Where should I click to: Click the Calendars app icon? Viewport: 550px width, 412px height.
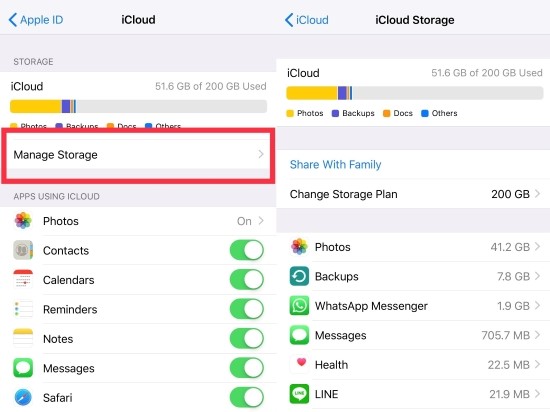tap(23, 279)
